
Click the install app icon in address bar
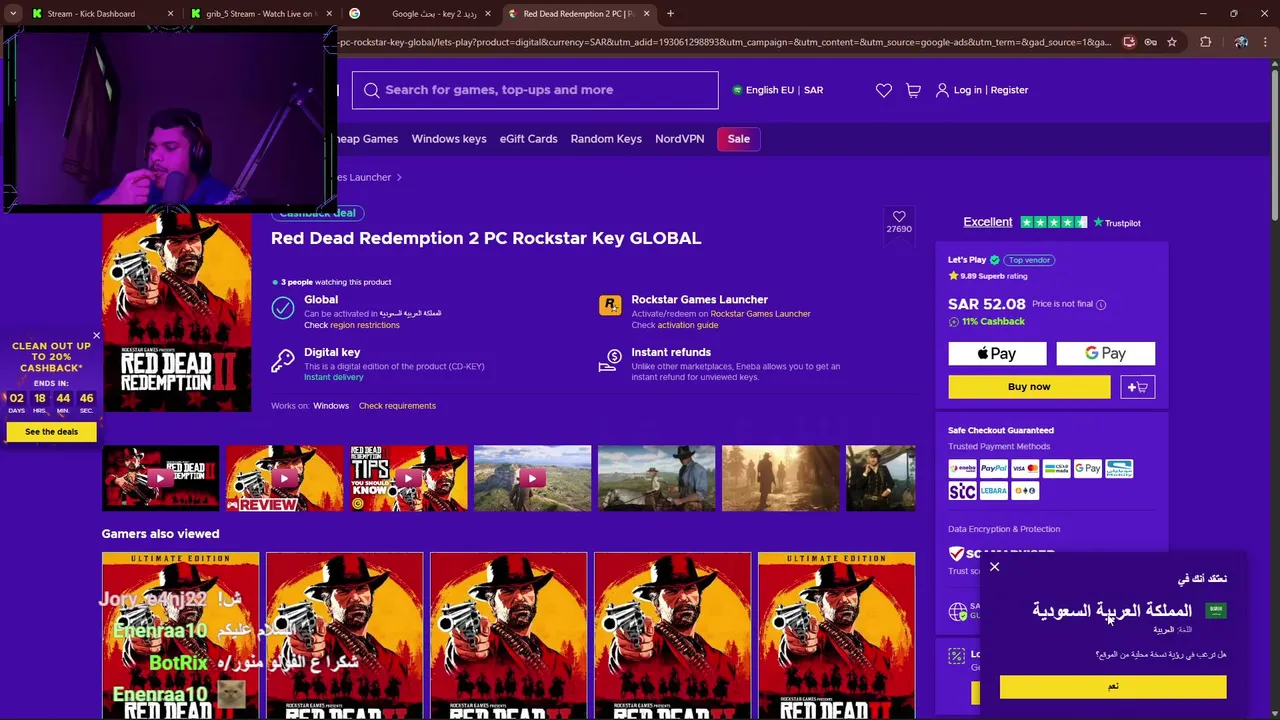click(x=1129, y=42)
